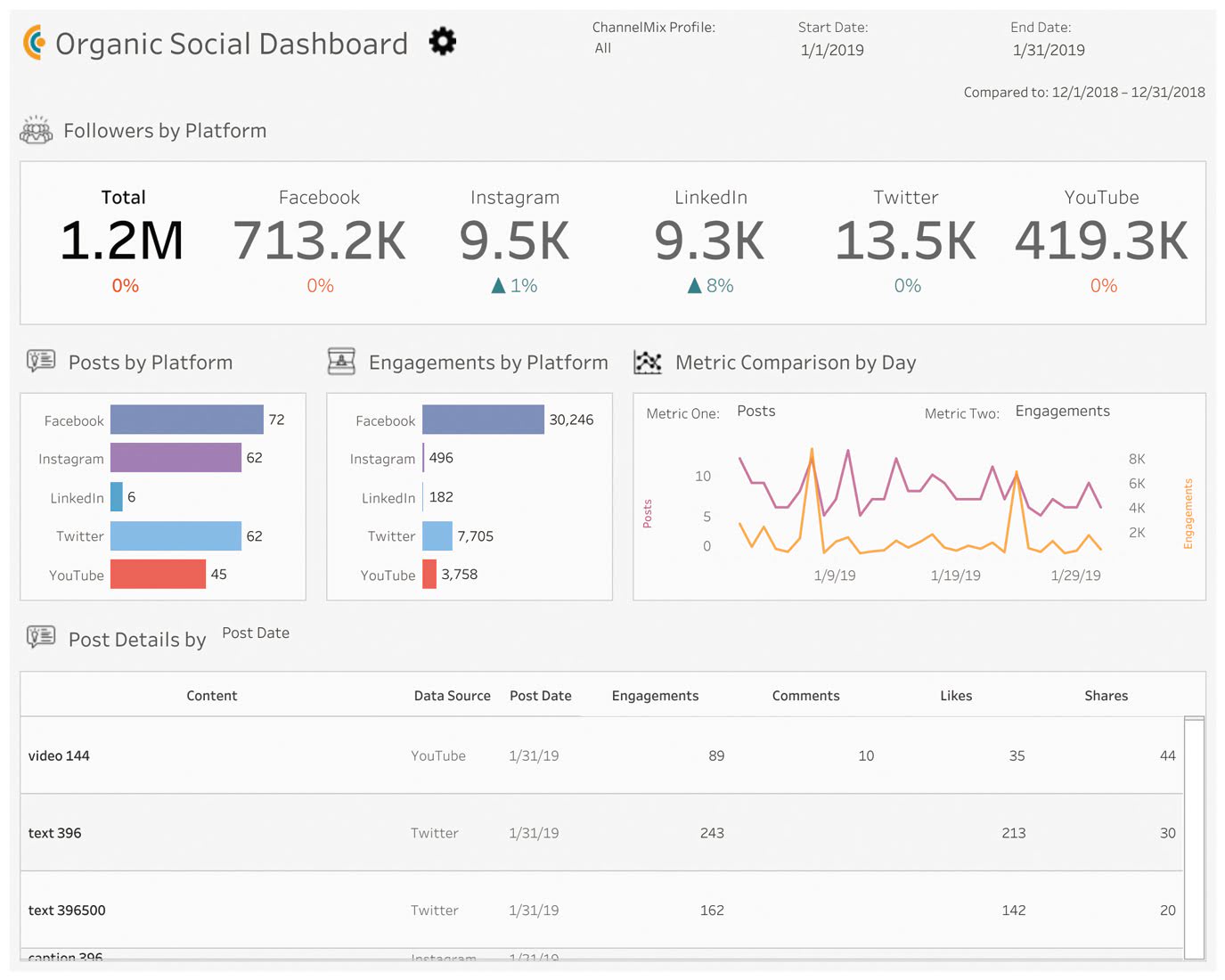Open Metric Two Engagements dropdown
This screenshot has width=1225, height=980.
(1062, 411)
